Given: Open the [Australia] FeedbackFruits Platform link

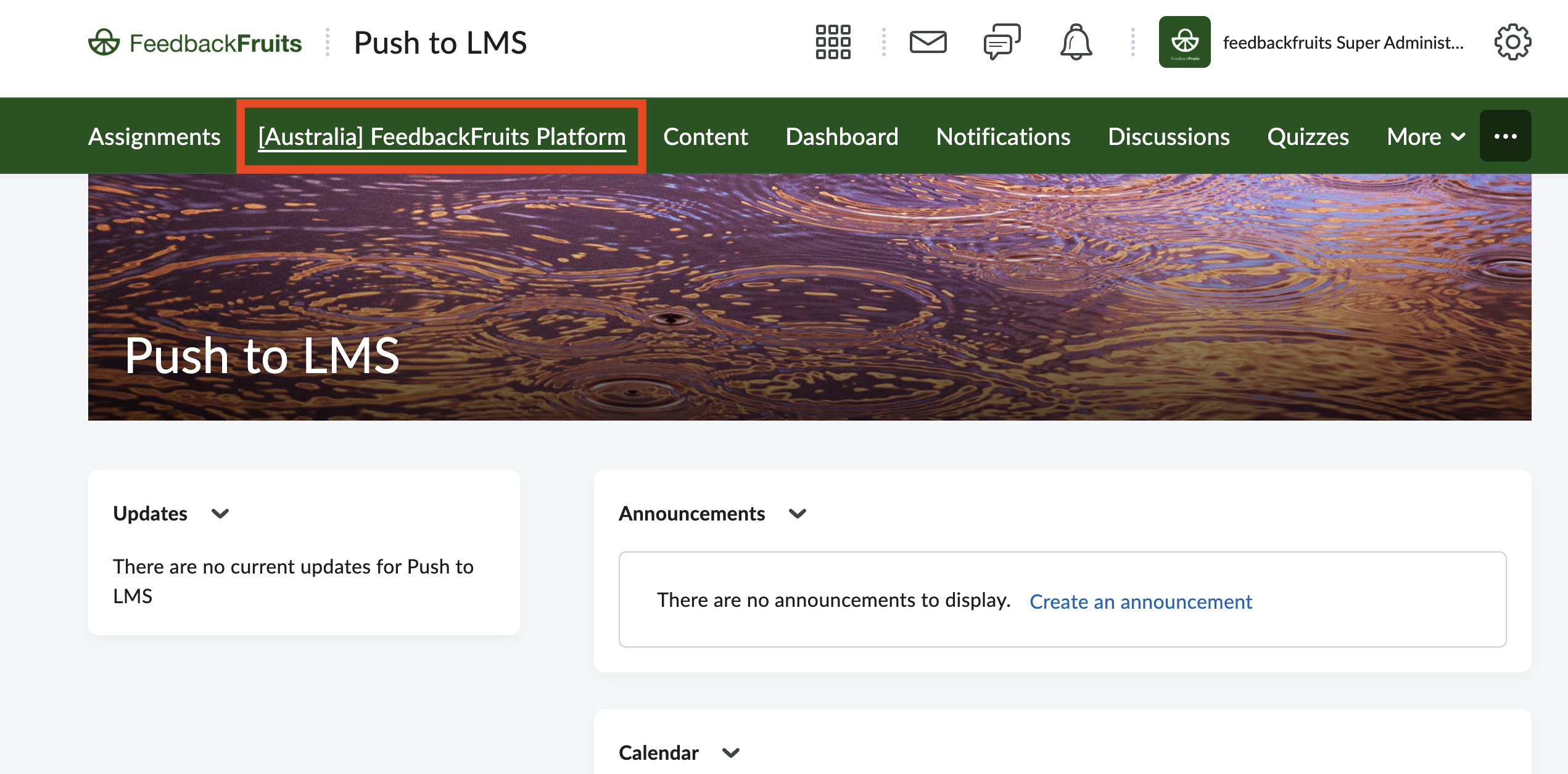Looking at the screenshot, I should 442,136.
